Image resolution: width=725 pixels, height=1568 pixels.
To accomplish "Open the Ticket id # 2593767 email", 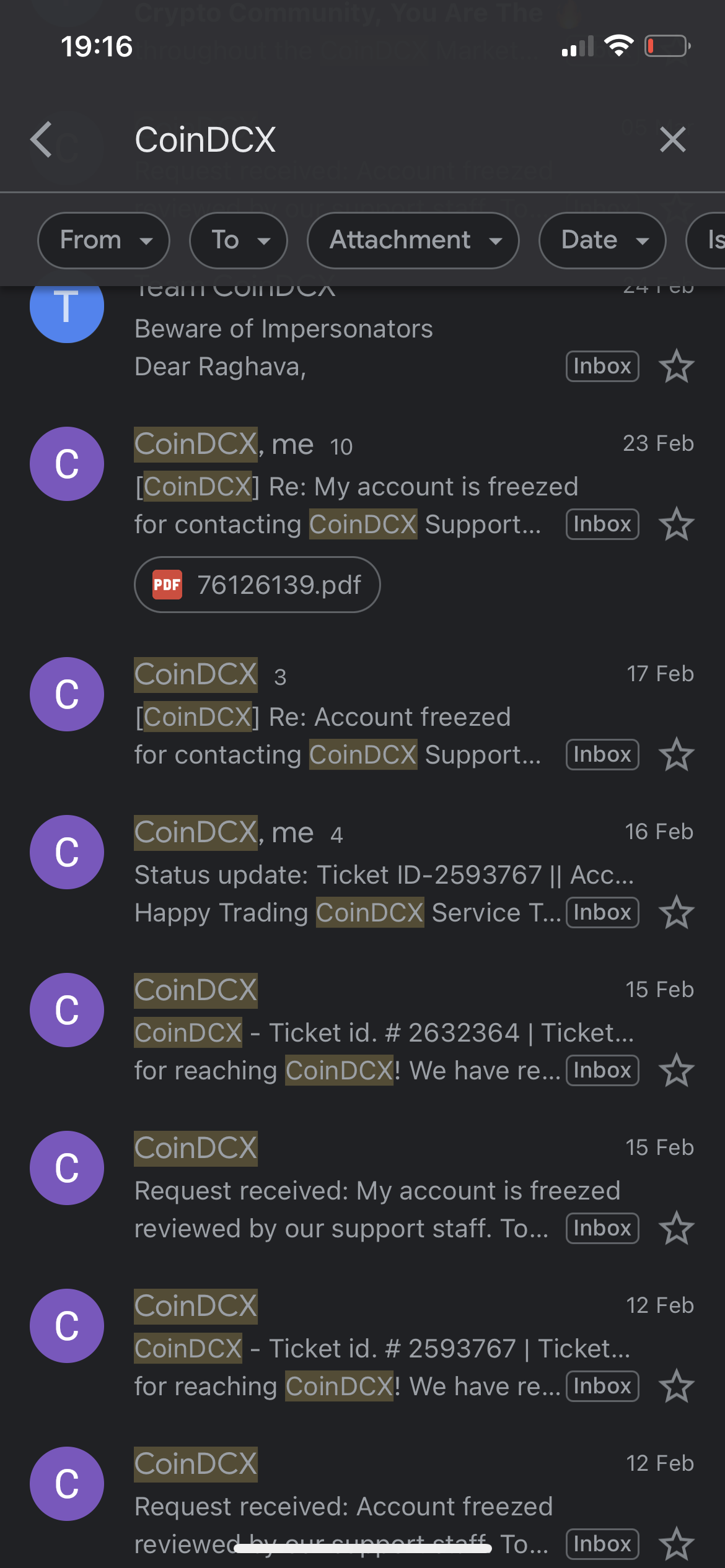I will [384, 1348].
